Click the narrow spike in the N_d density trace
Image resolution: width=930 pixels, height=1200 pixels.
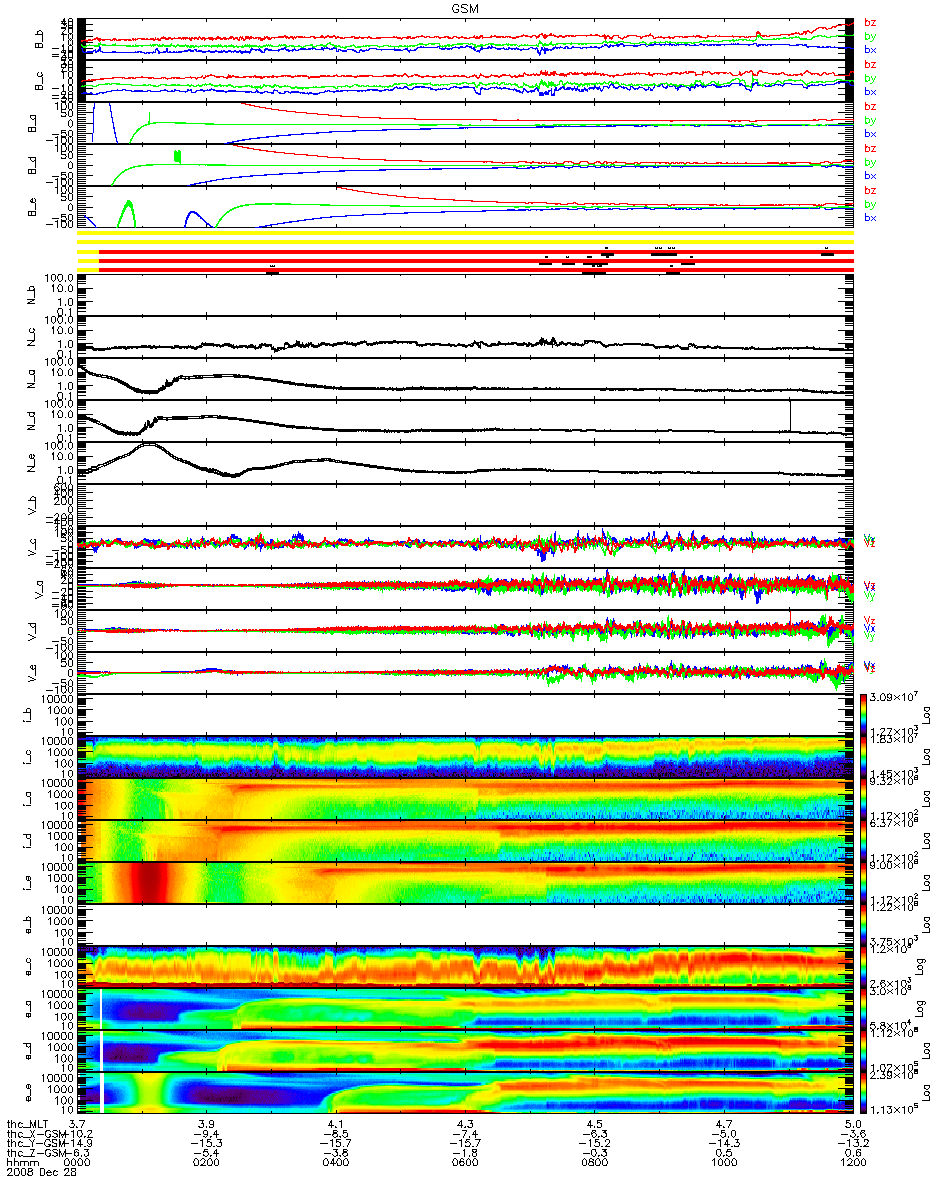(x=789, y=415)
